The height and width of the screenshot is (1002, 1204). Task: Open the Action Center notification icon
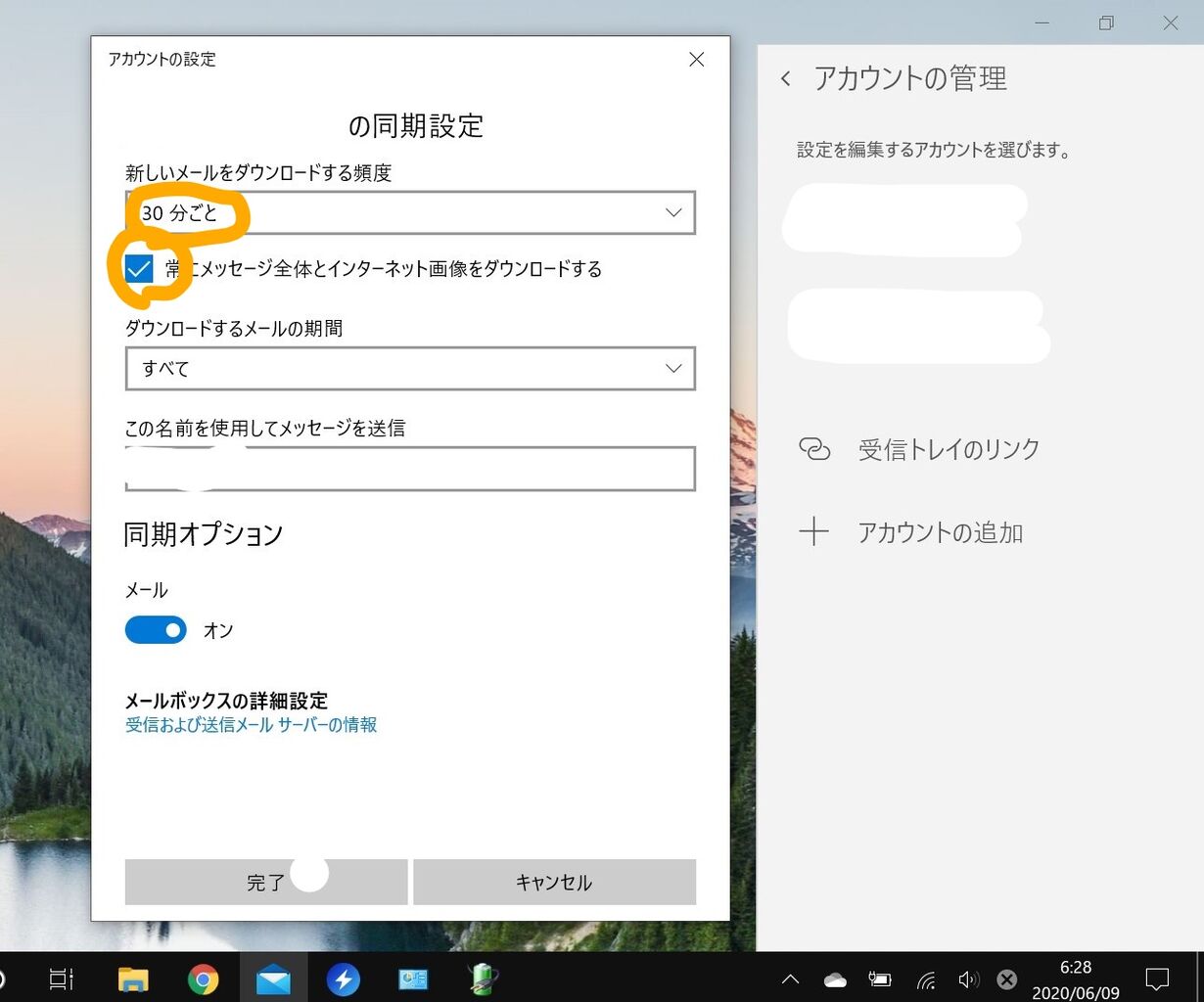click(x=1157, y=978)
